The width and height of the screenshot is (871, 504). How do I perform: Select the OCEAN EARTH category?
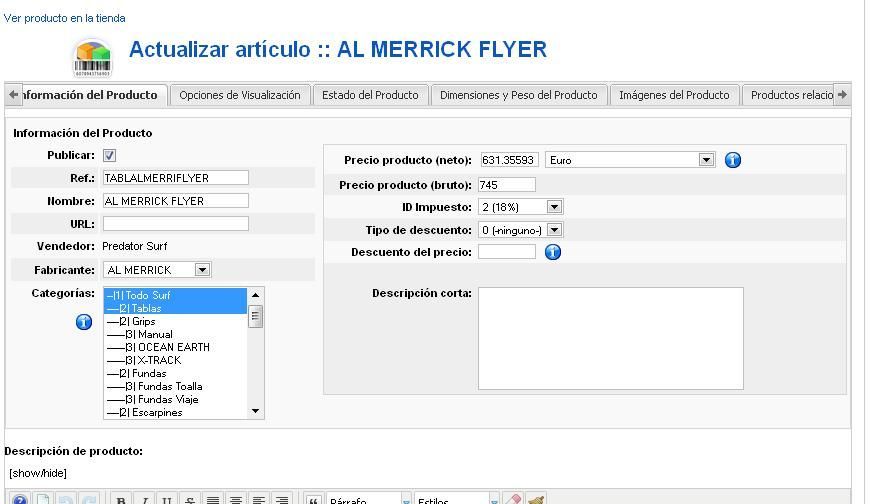pyautogui.click(x=175, y=347)
